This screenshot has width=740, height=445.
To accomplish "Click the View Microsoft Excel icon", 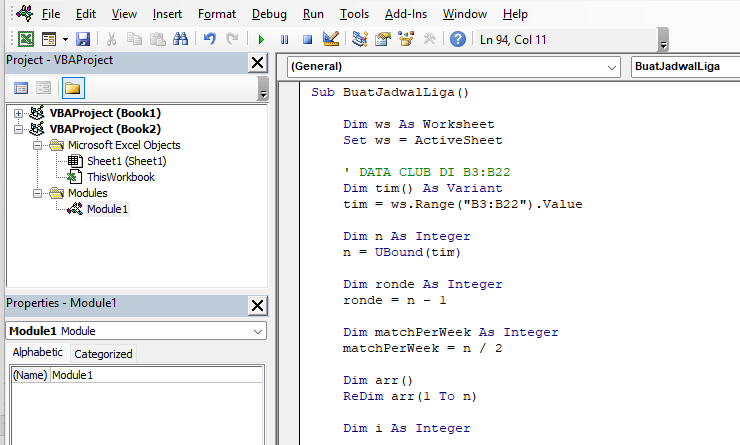I will click(26, 39).
